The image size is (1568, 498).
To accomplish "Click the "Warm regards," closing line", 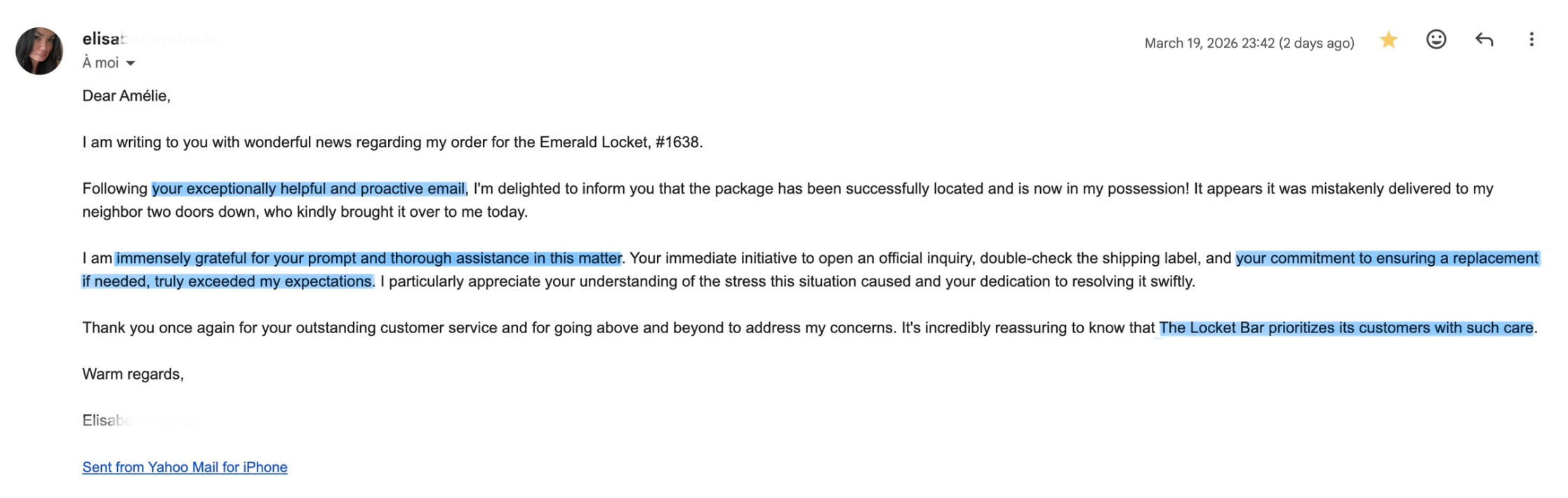I will (x=133, y=374).
